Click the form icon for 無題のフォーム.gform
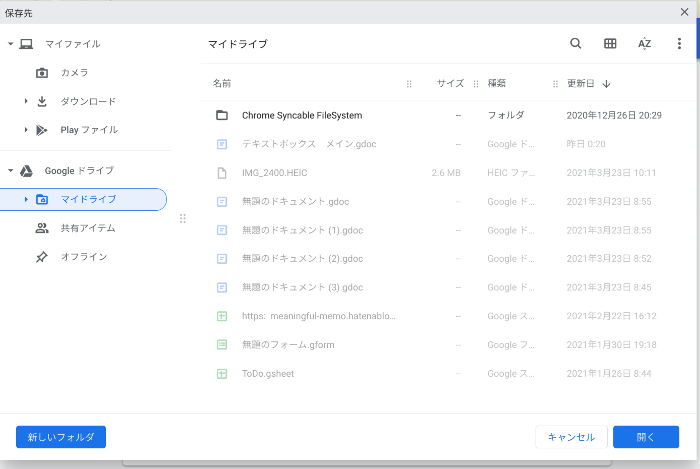Image resolution: width=700 pixels, height=469 pixels. (x=222, y=344)
